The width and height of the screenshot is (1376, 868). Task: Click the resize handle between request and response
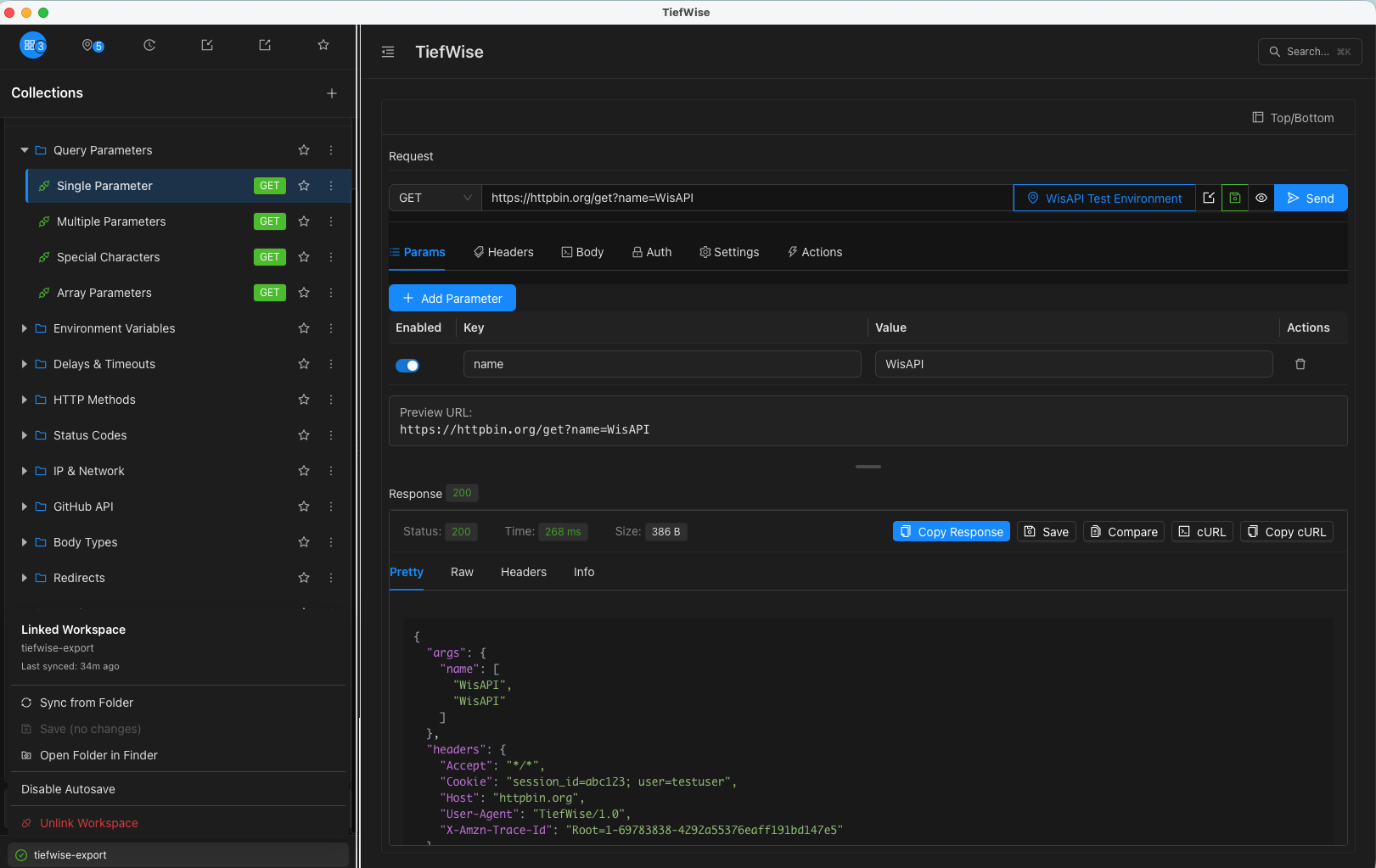(x=868, y=467)
